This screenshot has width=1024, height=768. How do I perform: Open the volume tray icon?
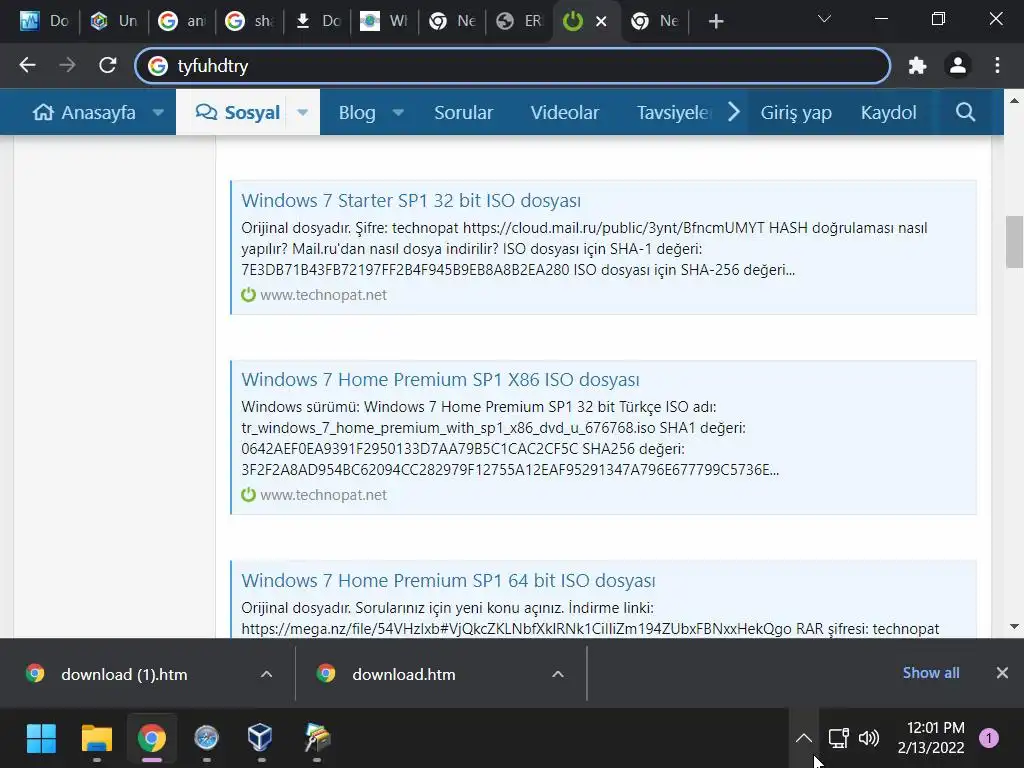tap(869, 739)
